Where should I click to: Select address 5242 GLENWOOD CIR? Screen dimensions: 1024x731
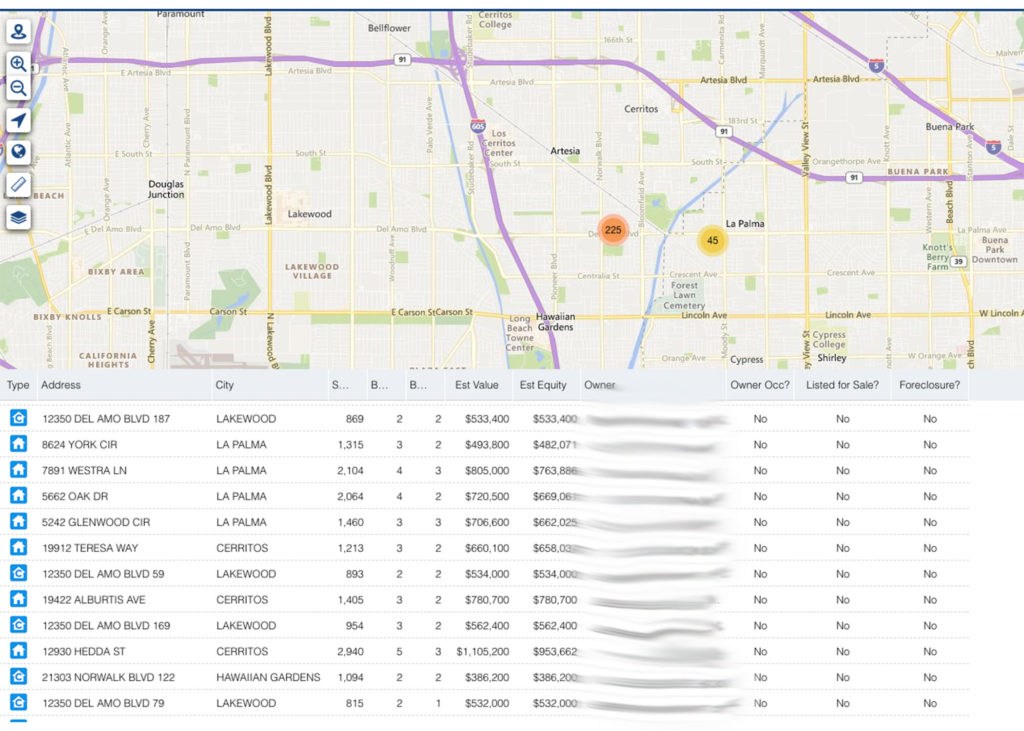pyautogui.click(x=96, y=522)
